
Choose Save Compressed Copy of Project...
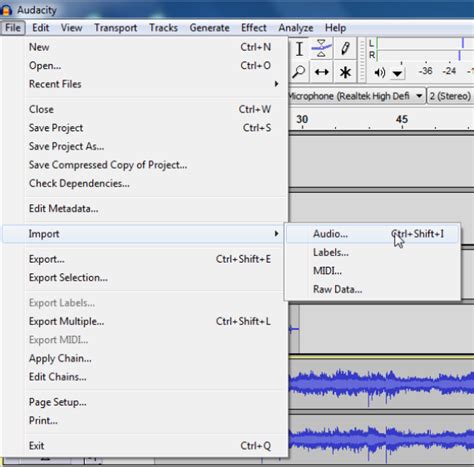tap(146, 165)
